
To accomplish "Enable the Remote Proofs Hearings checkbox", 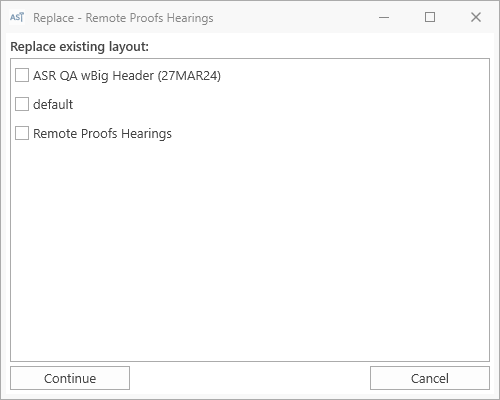I will pyautogui.click(x=22, y=133).
